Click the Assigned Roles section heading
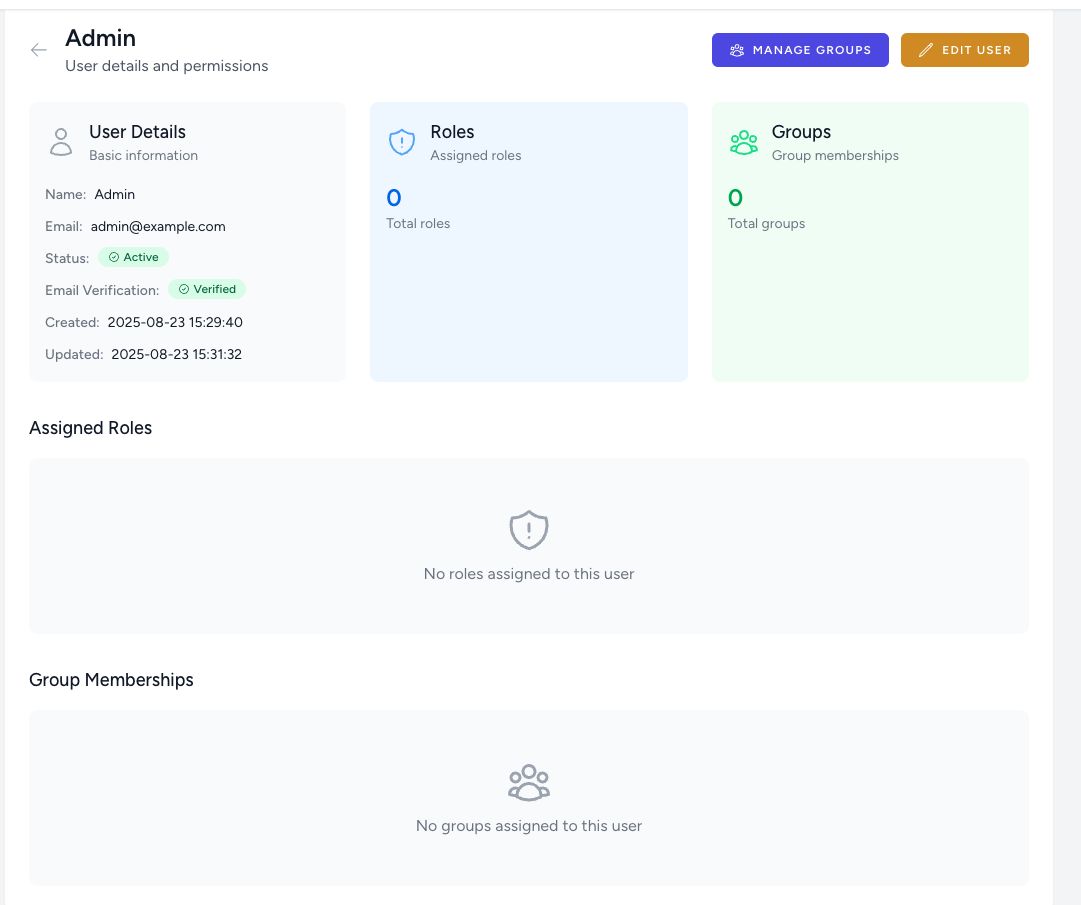This screenshot has height=905, width=1081. point(91,428)
